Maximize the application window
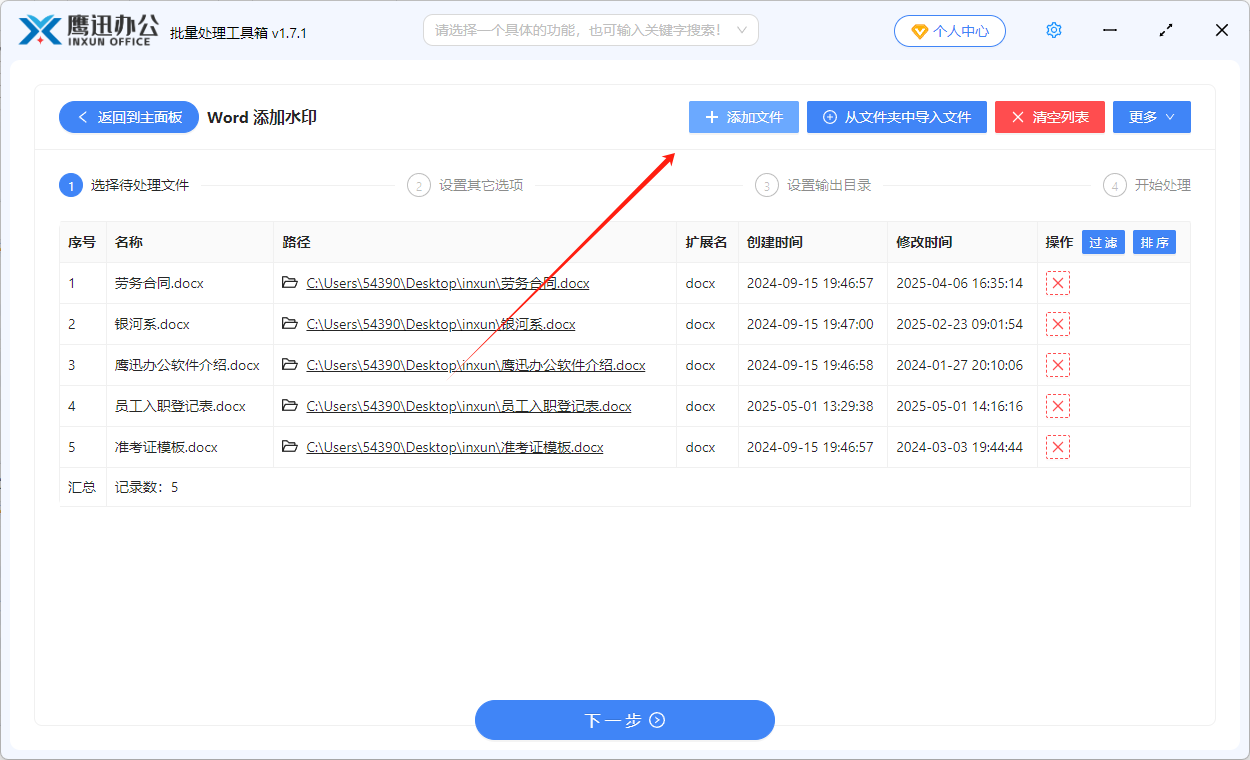Viewport: 1250px width, 760px height. (x=1166, y=30)
